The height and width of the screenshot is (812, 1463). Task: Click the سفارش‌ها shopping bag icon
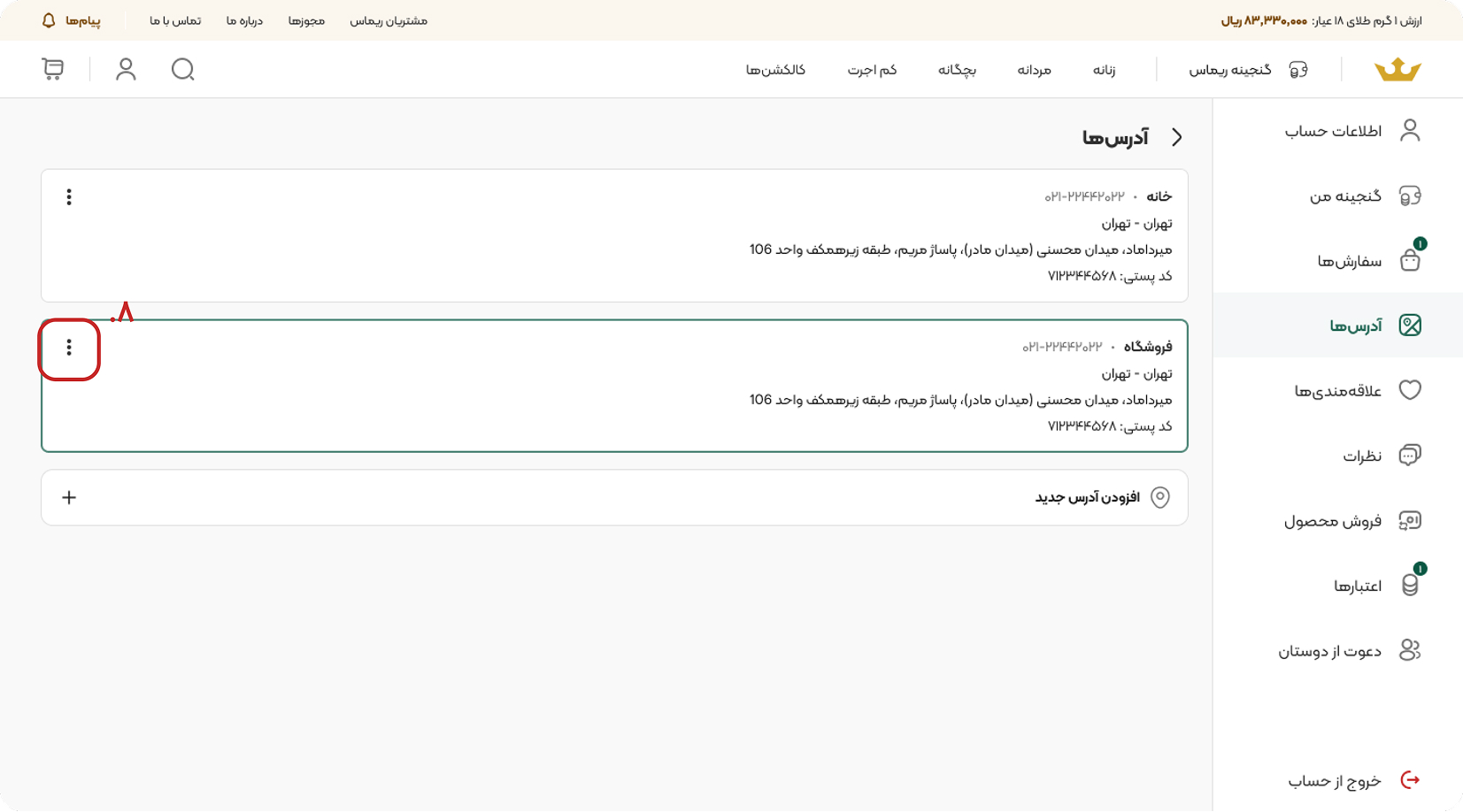click(1410, 260)
